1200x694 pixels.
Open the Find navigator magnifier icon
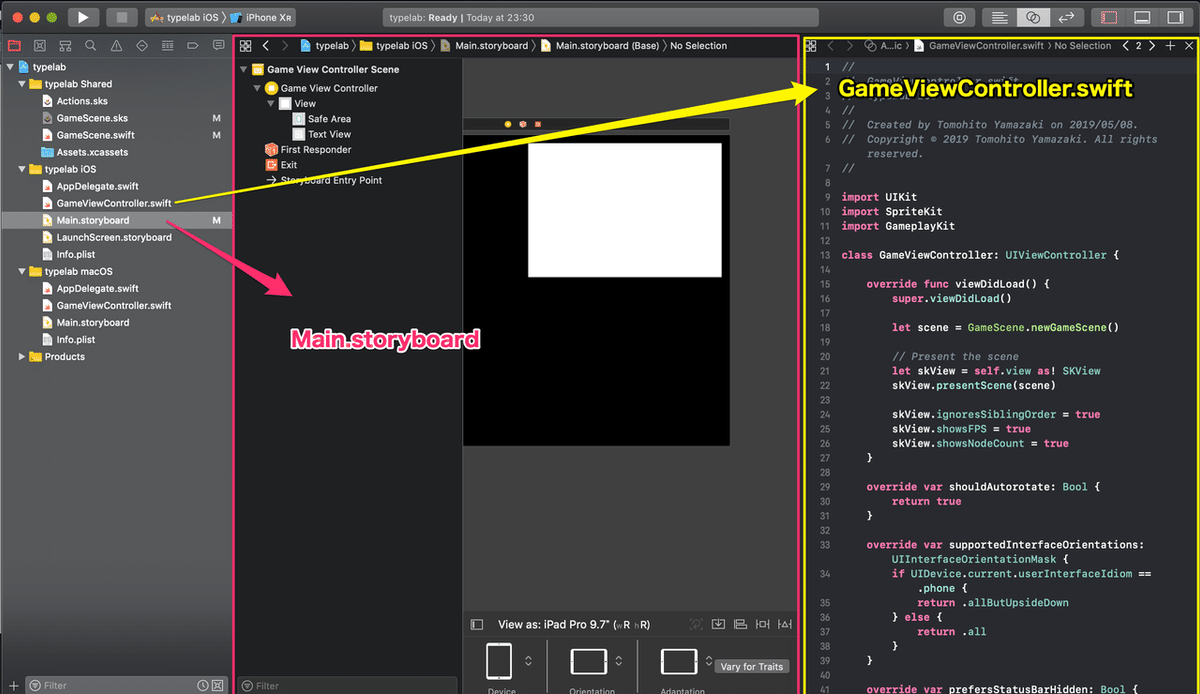[x=91, y=45]
